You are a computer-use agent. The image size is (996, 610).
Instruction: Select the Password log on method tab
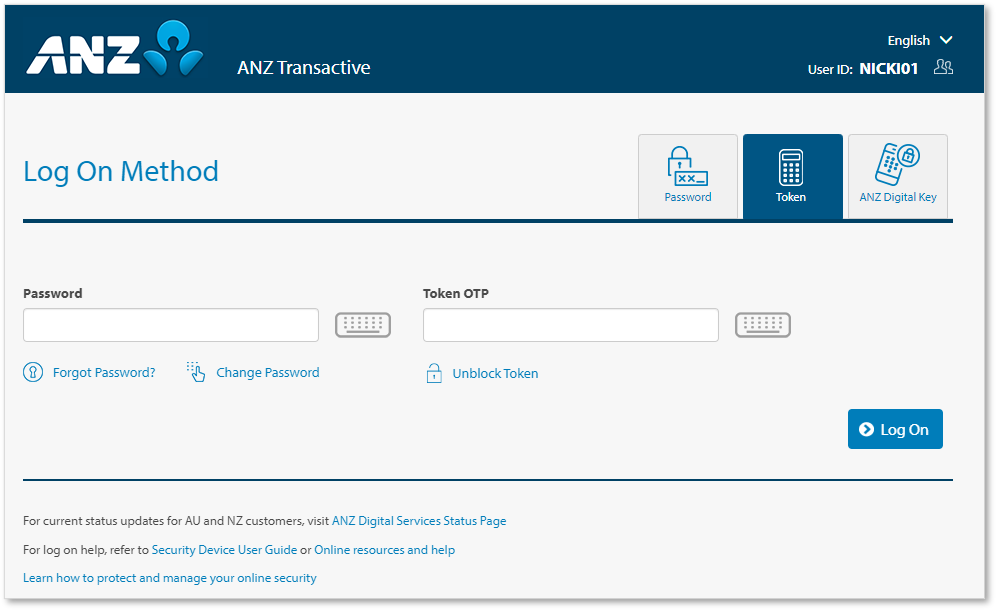(x=688, y=176)
